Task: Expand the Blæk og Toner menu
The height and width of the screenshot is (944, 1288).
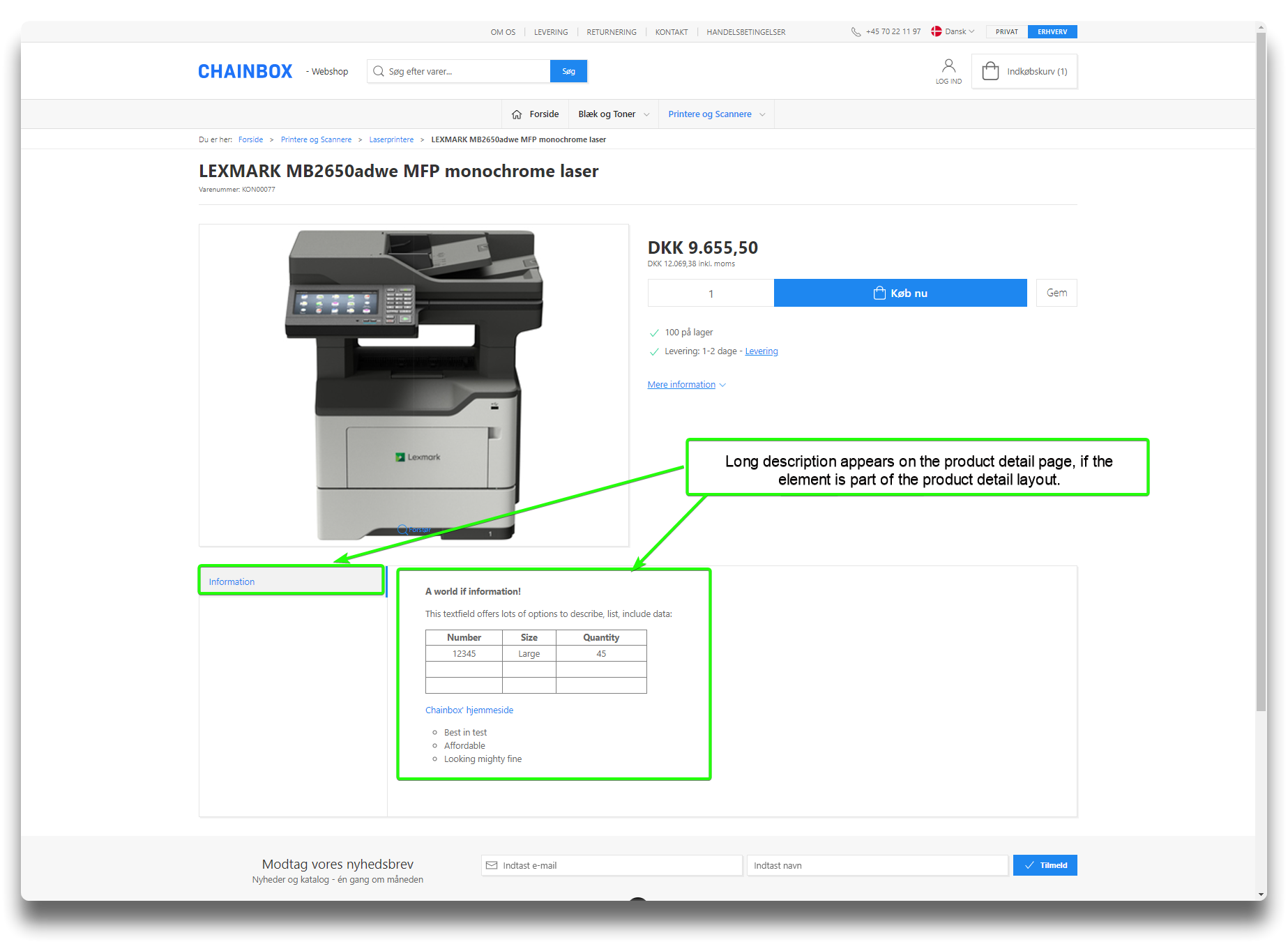Action: [613, 114]
